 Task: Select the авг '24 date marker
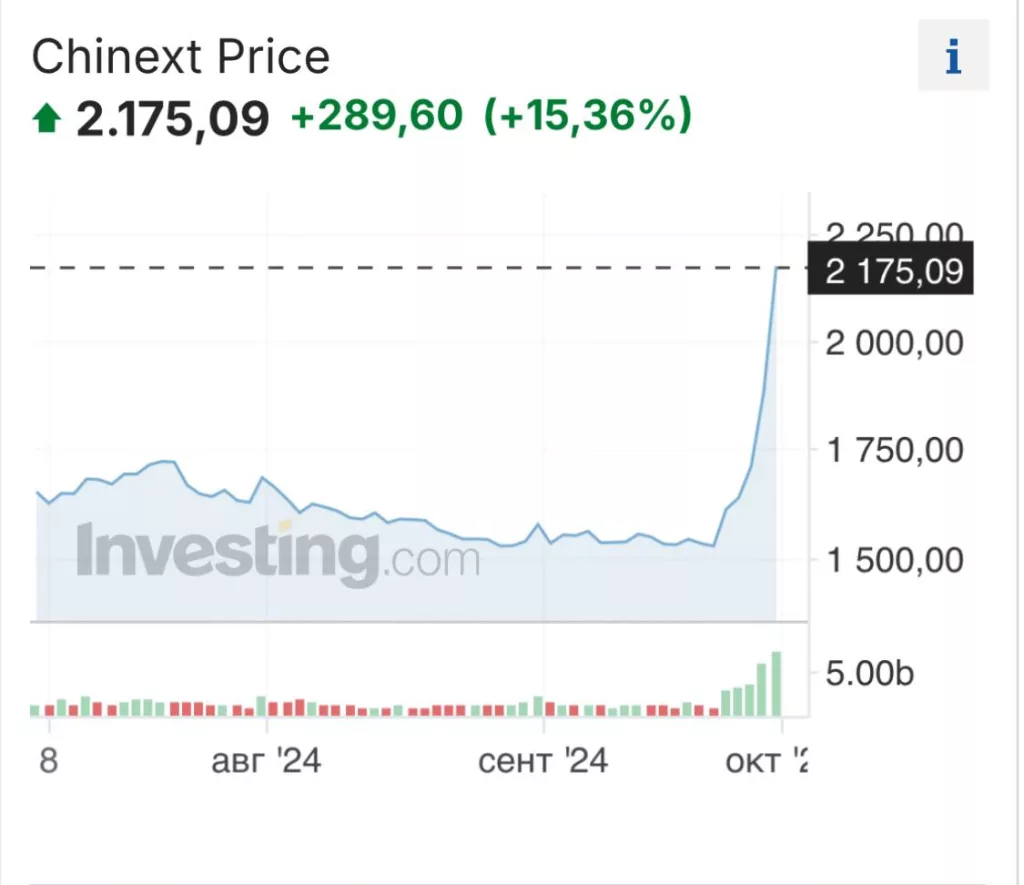click(266, 762)
